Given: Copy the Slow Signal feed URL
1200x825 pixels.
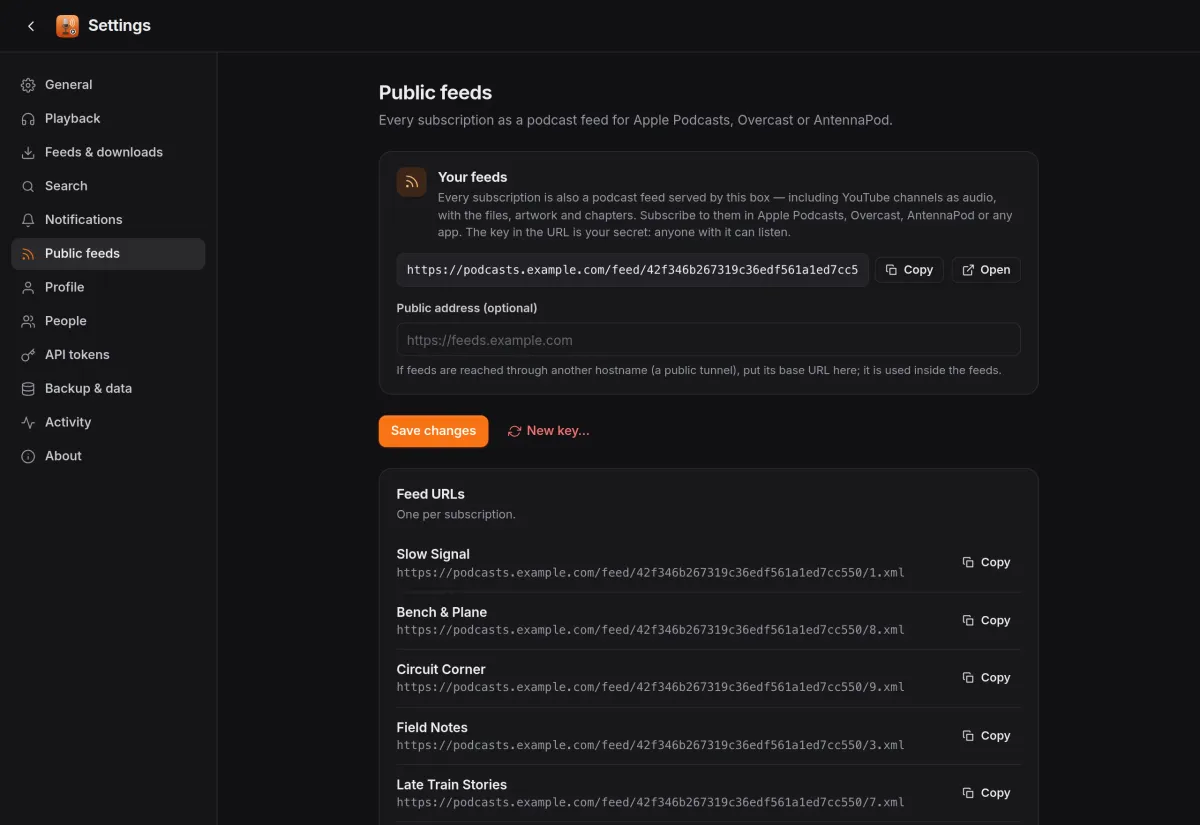Looking at the screenshot, I should [986, 563].
